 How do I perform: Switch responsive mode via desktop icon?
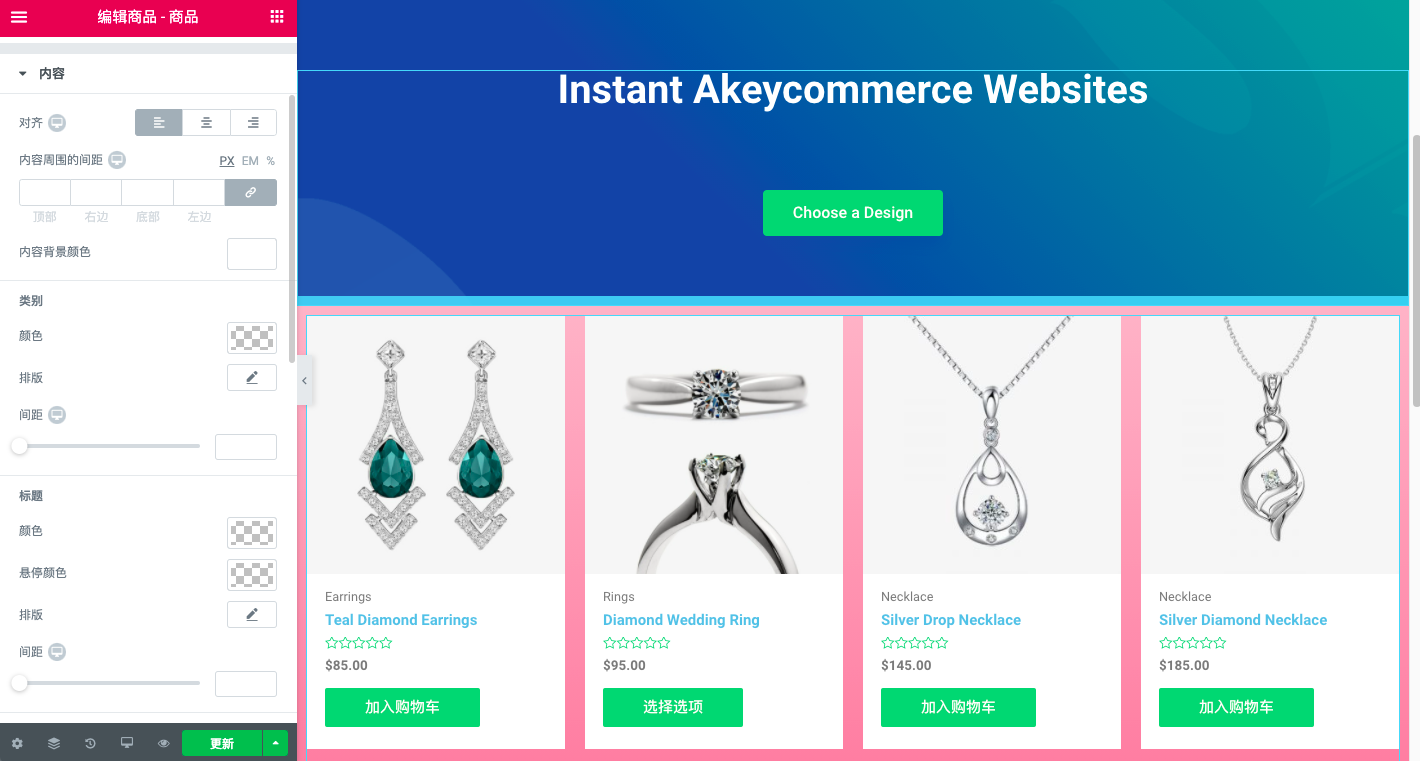coord(127,743)
